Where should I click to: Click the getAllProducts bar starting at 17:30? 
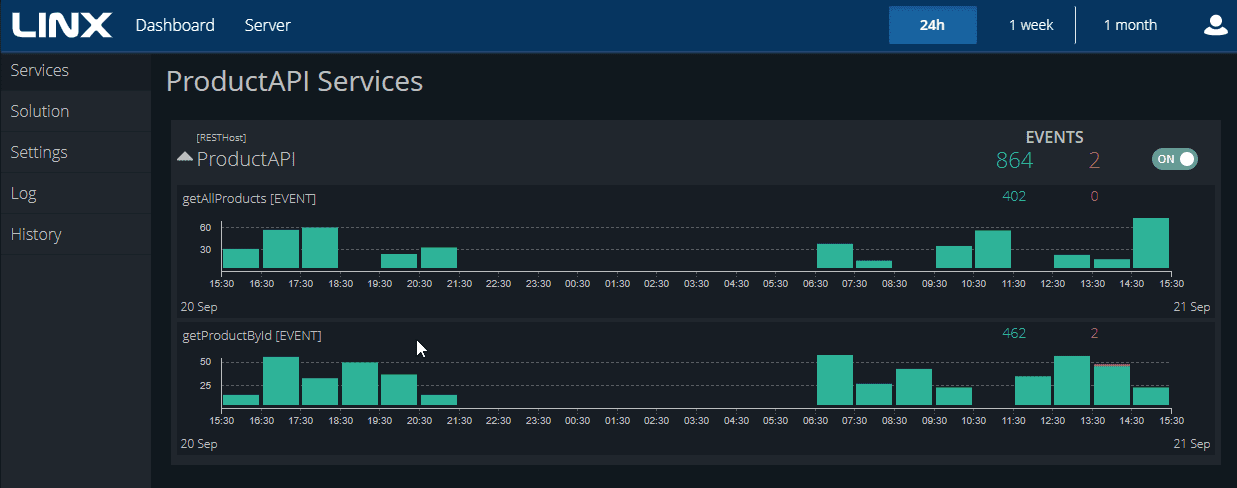[320, 248]
